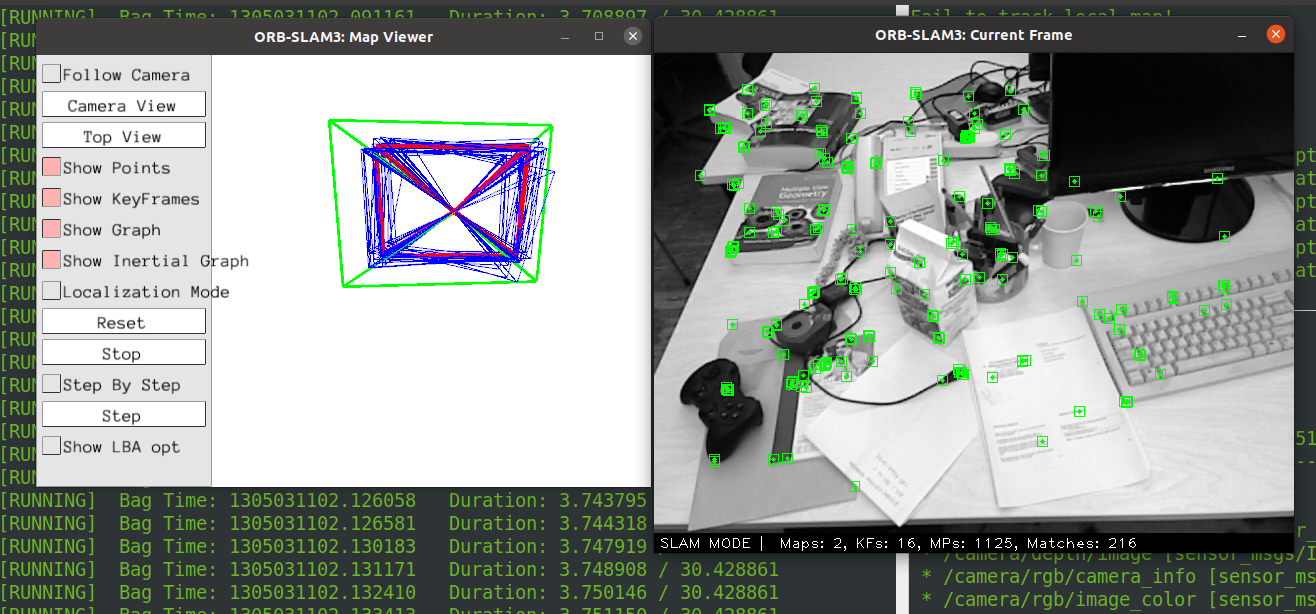Enable Localization Mode

pos(51,291)
